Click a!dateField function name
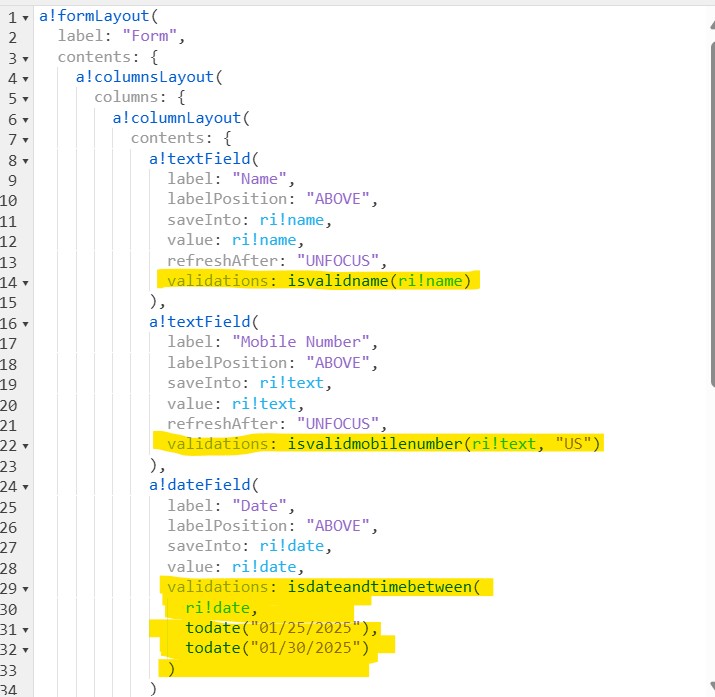 [200, 485]
